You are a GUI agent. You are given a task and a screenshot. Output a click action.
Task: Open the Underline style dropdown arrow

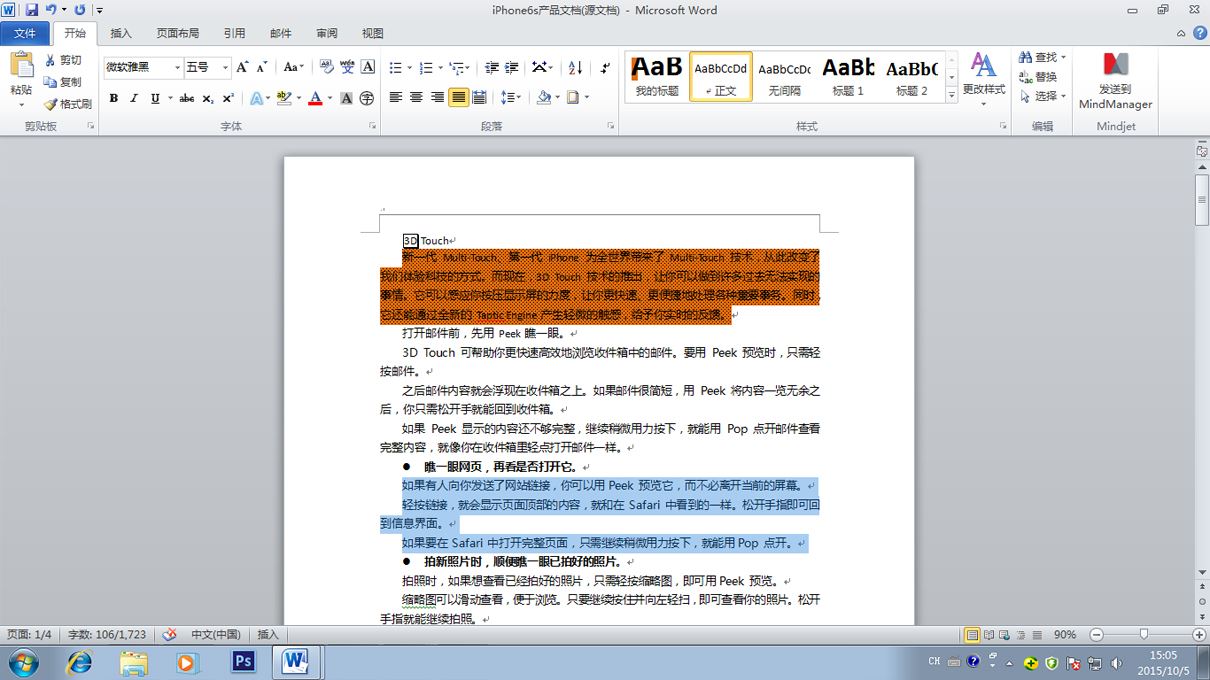169,98
